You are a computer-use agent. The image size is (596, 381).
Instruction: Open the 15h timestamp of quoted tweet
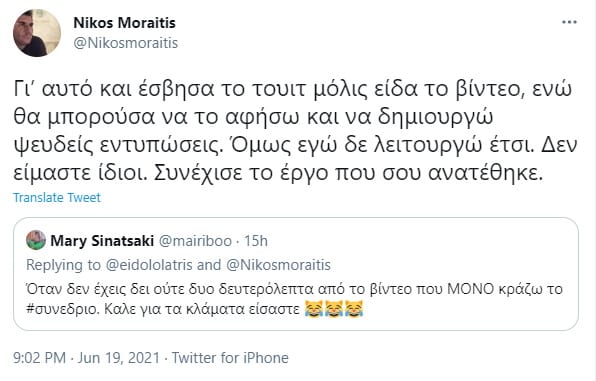pyautogui.click(x=255, y=241)
